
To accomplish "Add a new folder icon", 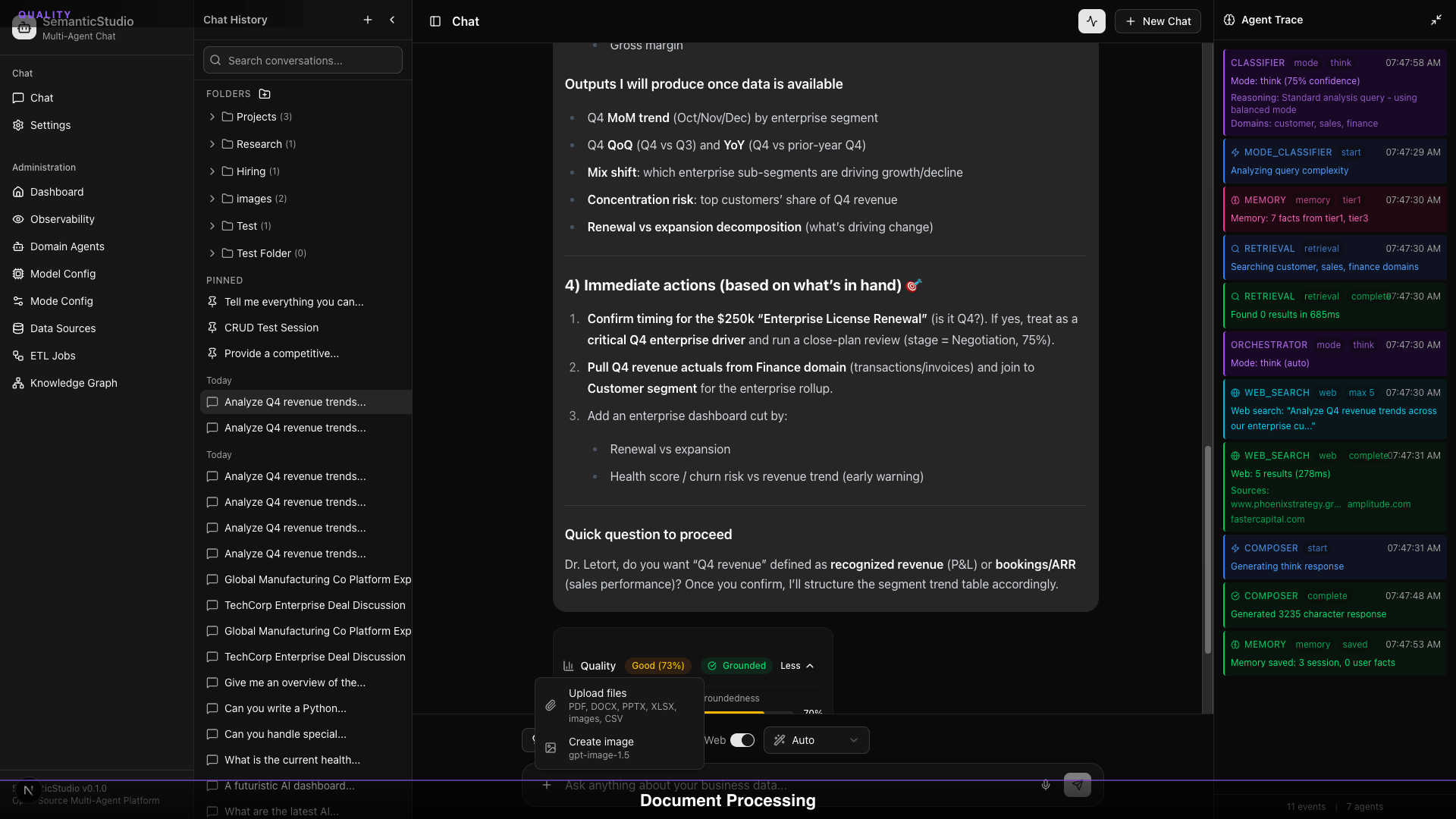I will point(265,94).
